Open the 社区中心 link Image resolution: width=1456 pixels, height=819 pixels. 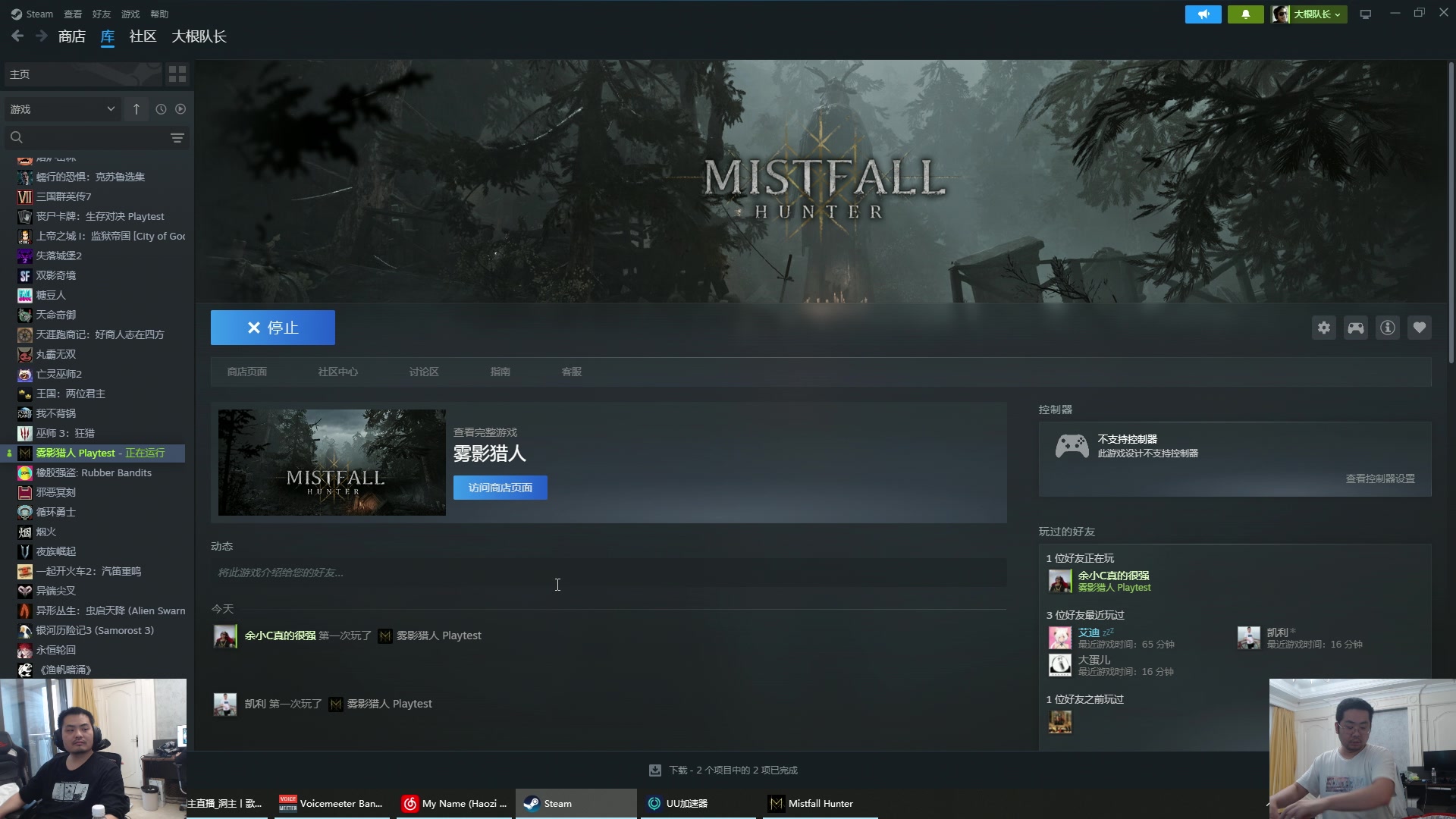click(x=338, y=372)
